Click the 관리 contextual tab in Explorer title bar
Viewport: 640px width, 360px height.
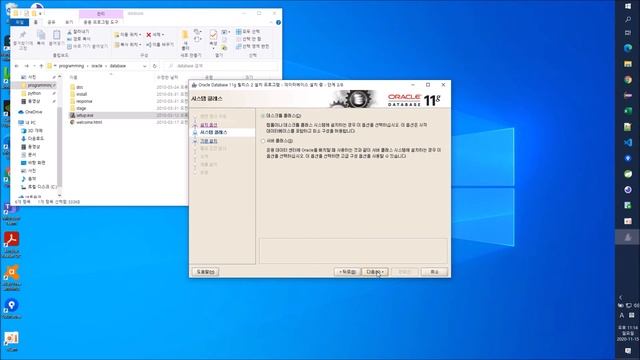[101, 14]
